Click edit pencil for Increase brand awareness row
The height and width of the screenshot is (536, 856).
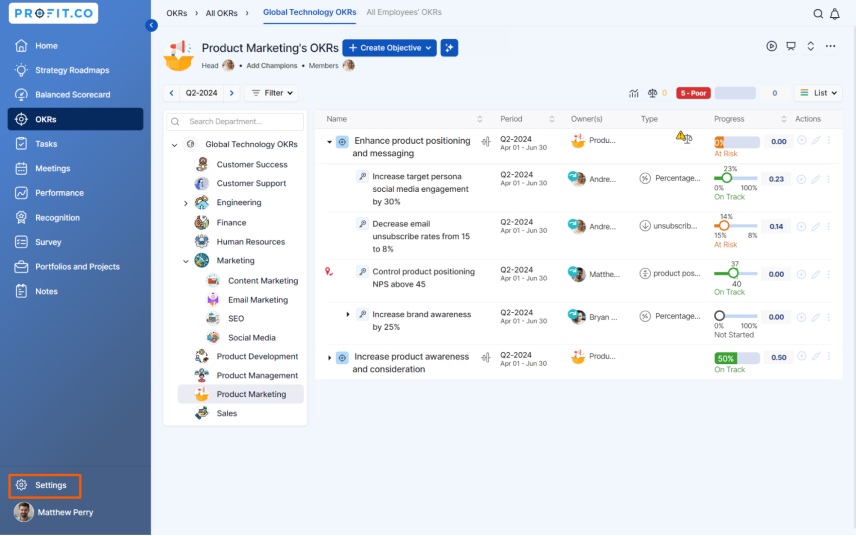pyautogui.click(x=816, y=317)
